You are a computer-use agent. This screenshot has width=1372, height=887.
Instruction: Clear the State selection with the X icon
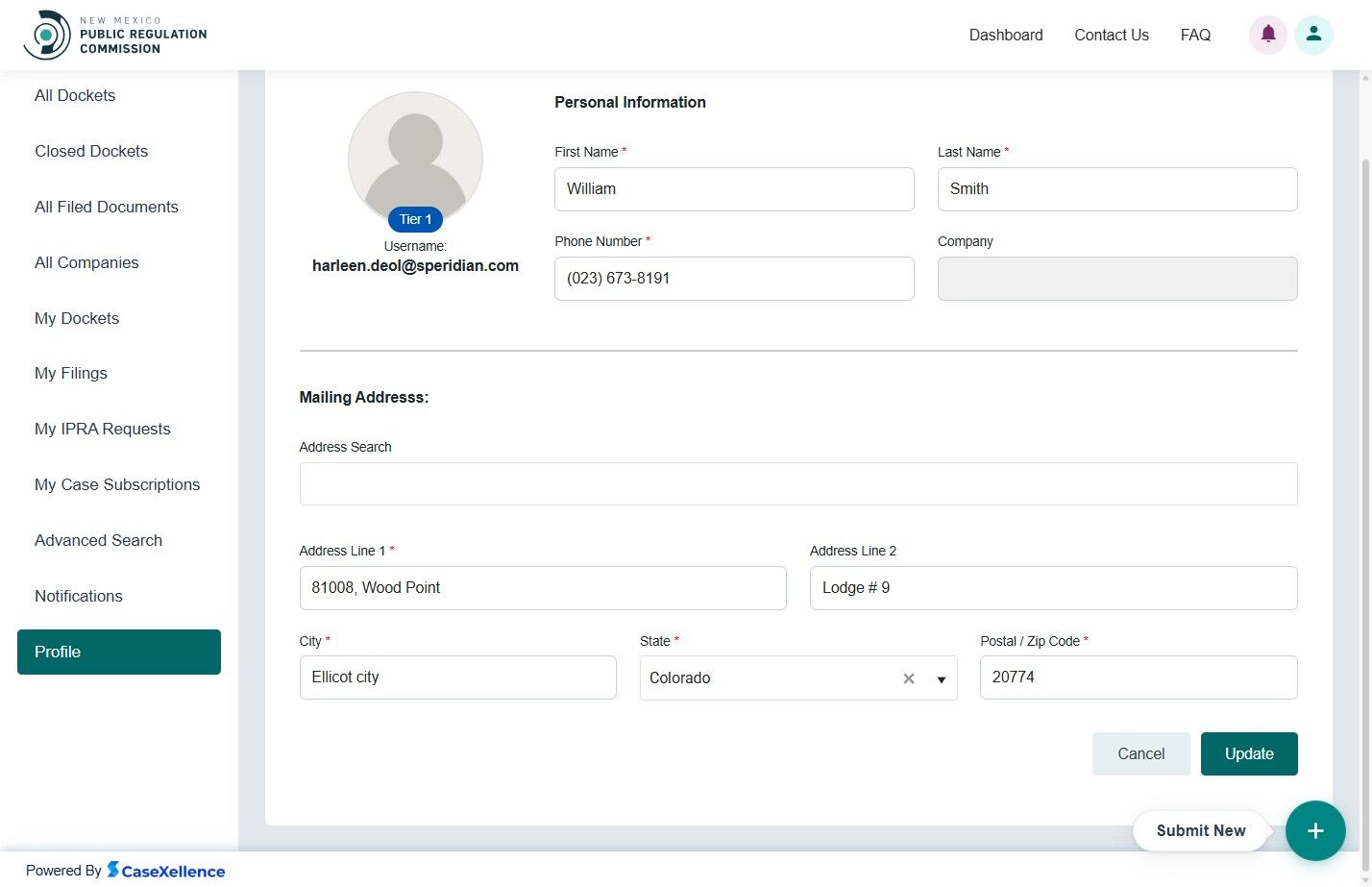pyautogui.click(x=909, y=678)
